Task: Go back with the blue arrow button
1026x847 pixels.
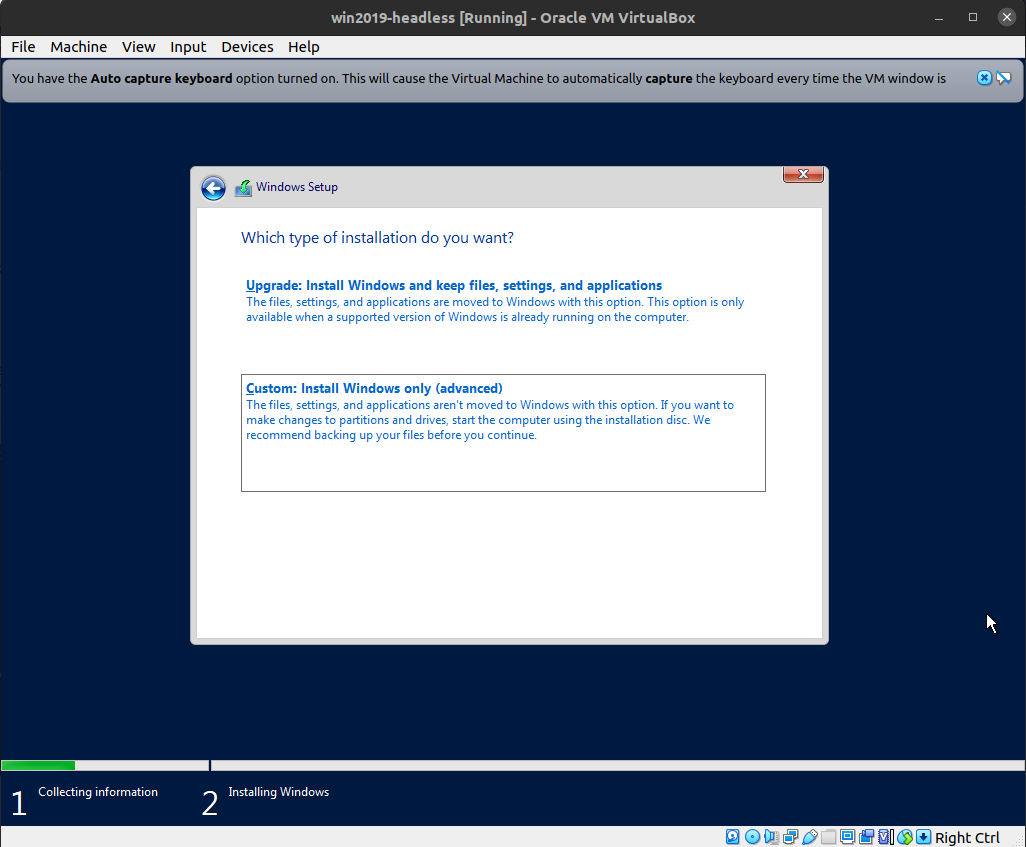Action: point(213,188)
